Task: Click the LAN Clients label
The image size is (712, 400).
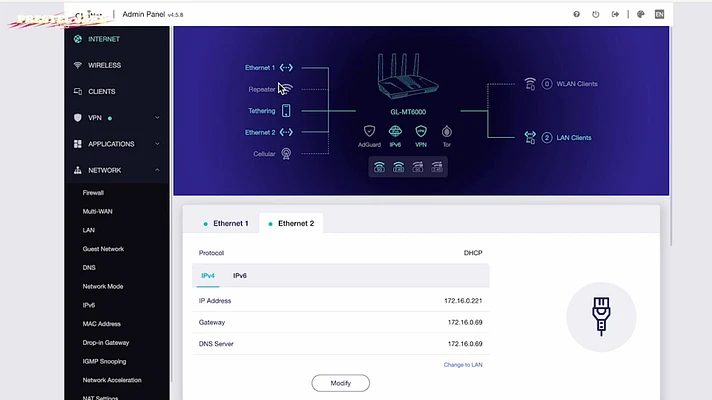Action: pyautogui.click(x=574, y=138)
